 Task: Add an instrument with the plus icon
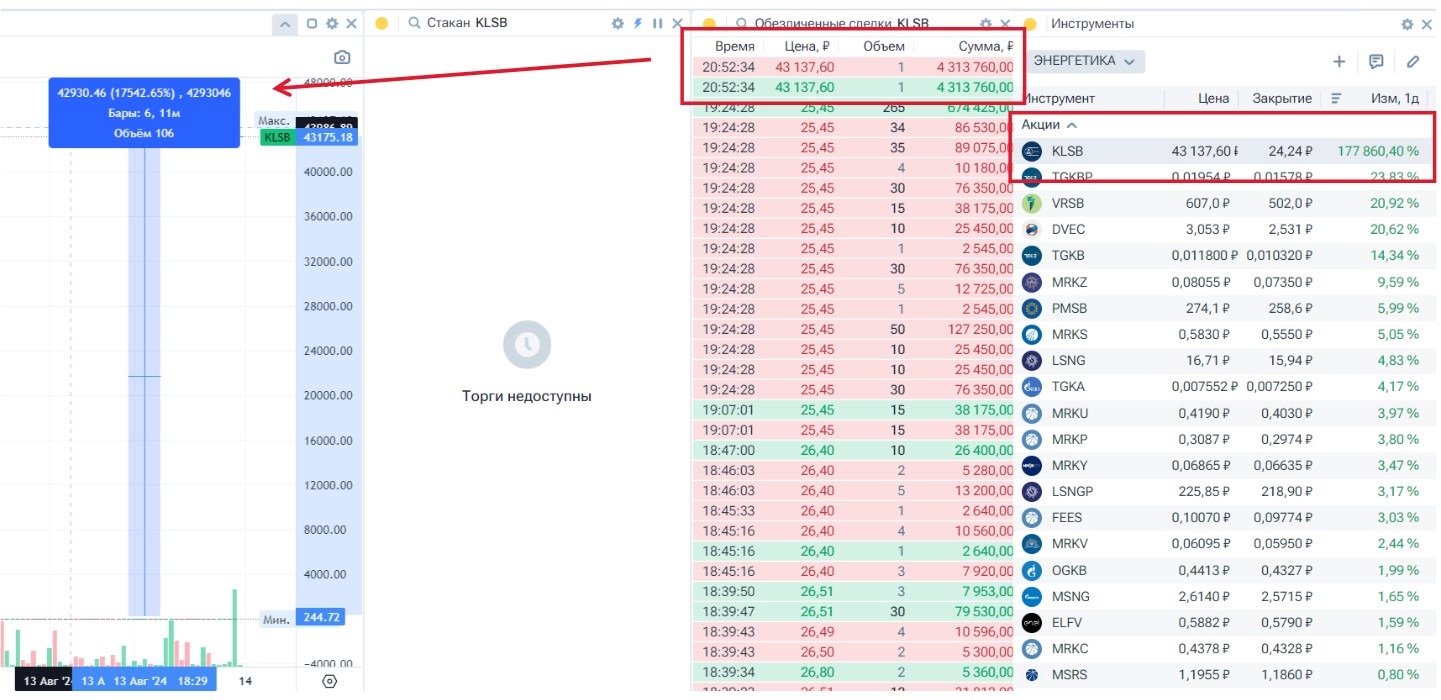point(1339,61)
